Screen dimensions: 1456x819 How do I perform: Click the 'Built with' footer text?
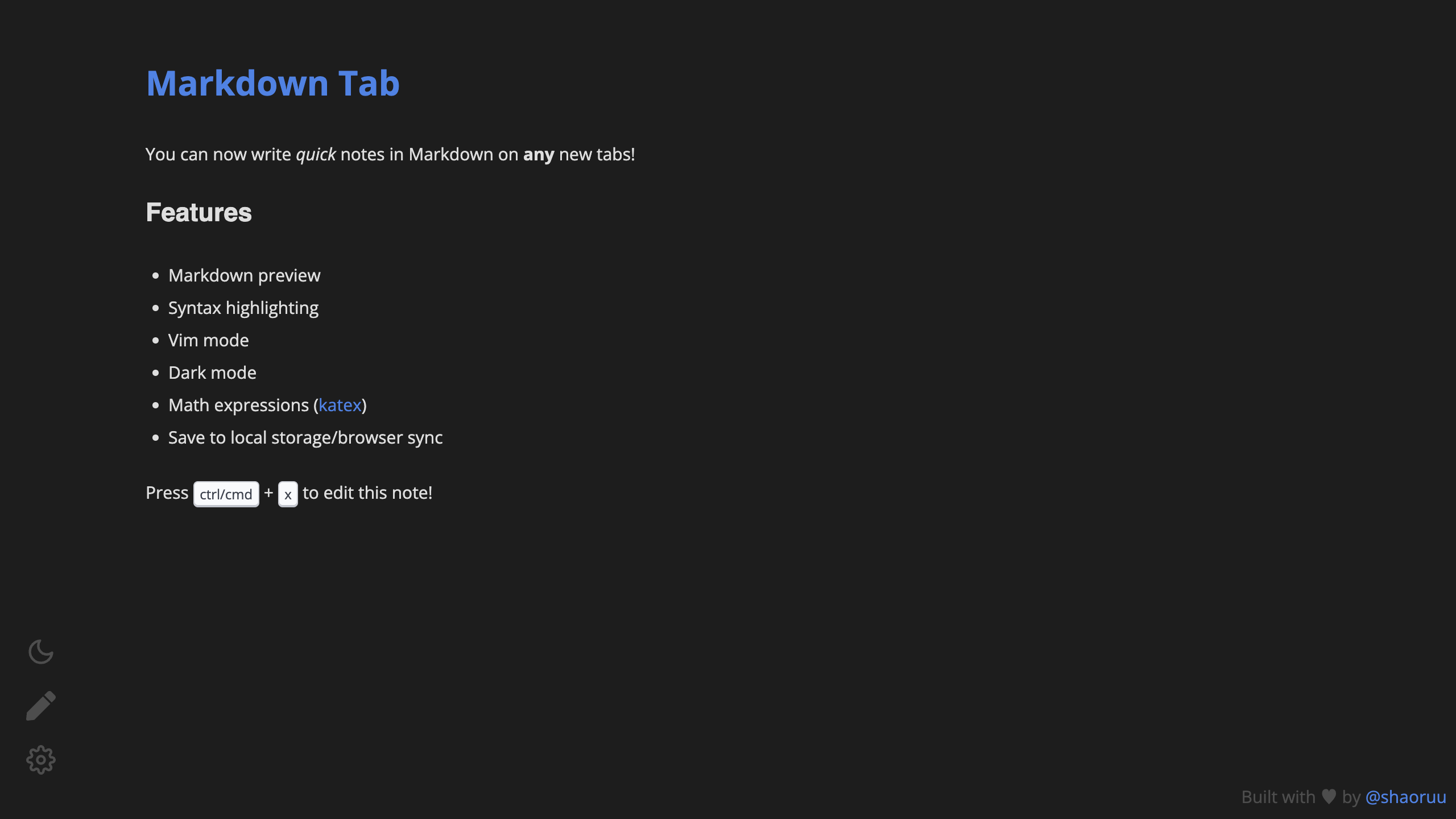[x=1278, y=797]
